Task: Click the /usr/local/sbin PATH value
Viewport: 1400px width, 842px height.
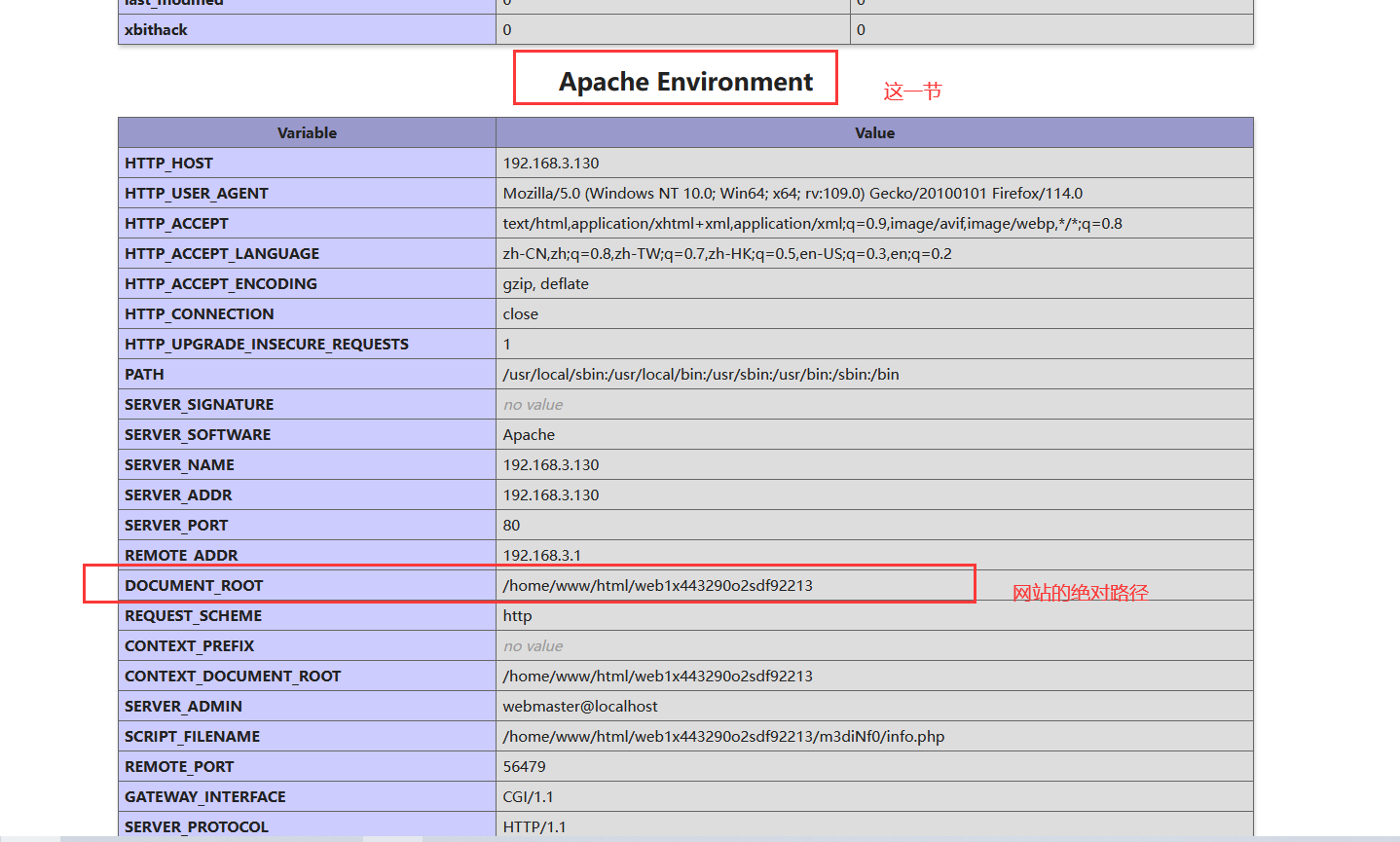Action: (701, 374)
